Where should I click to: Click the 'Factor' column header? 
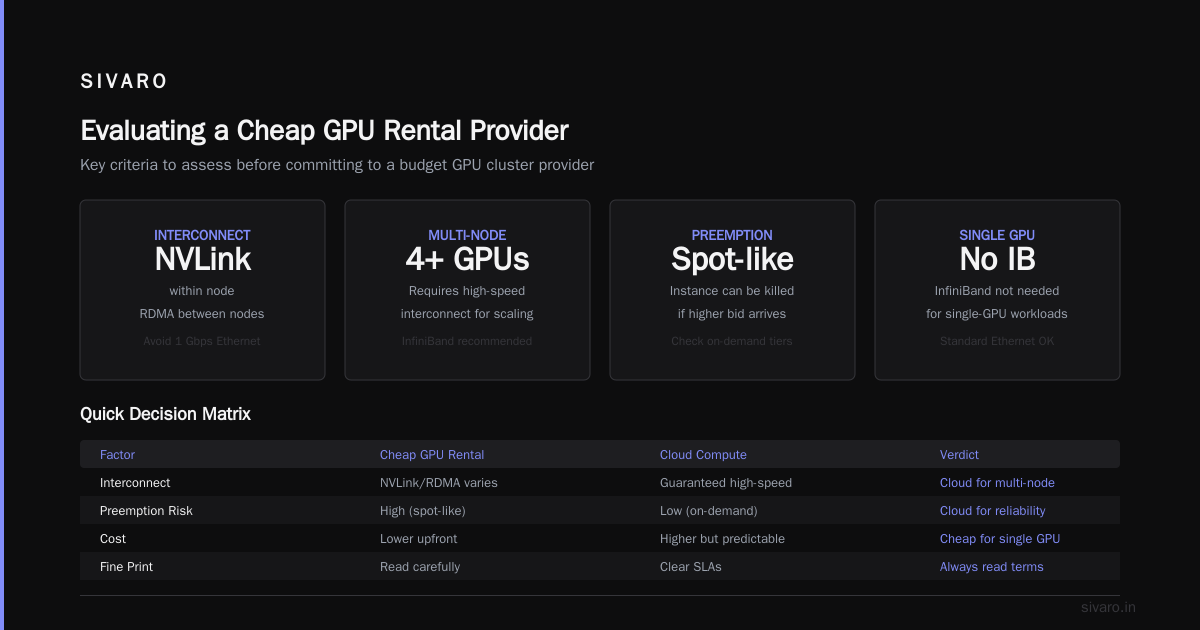tap(119, 455)
